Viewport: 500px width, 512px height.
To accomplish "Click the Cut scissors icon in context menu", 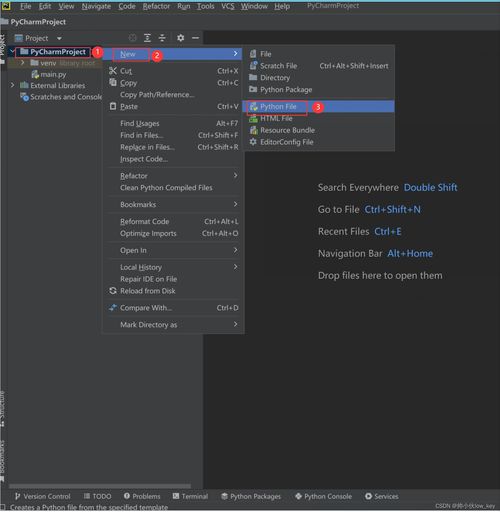I will [x=113, y=71].
